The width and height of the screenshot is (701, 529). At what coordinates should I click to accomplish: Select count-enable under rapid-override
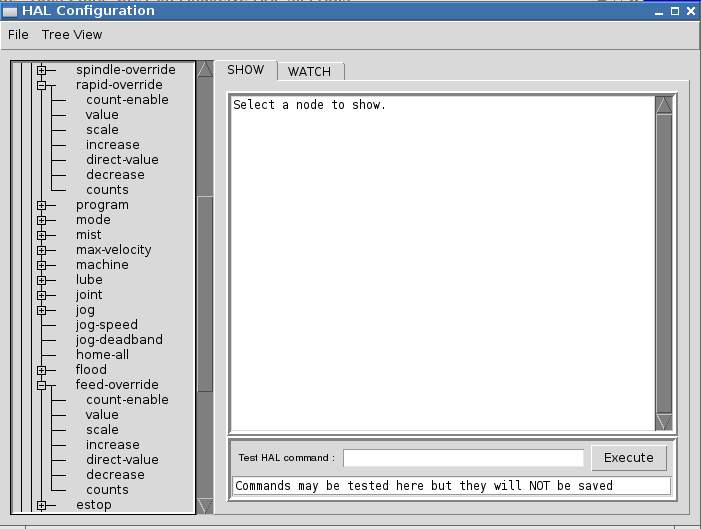[127, 100]
